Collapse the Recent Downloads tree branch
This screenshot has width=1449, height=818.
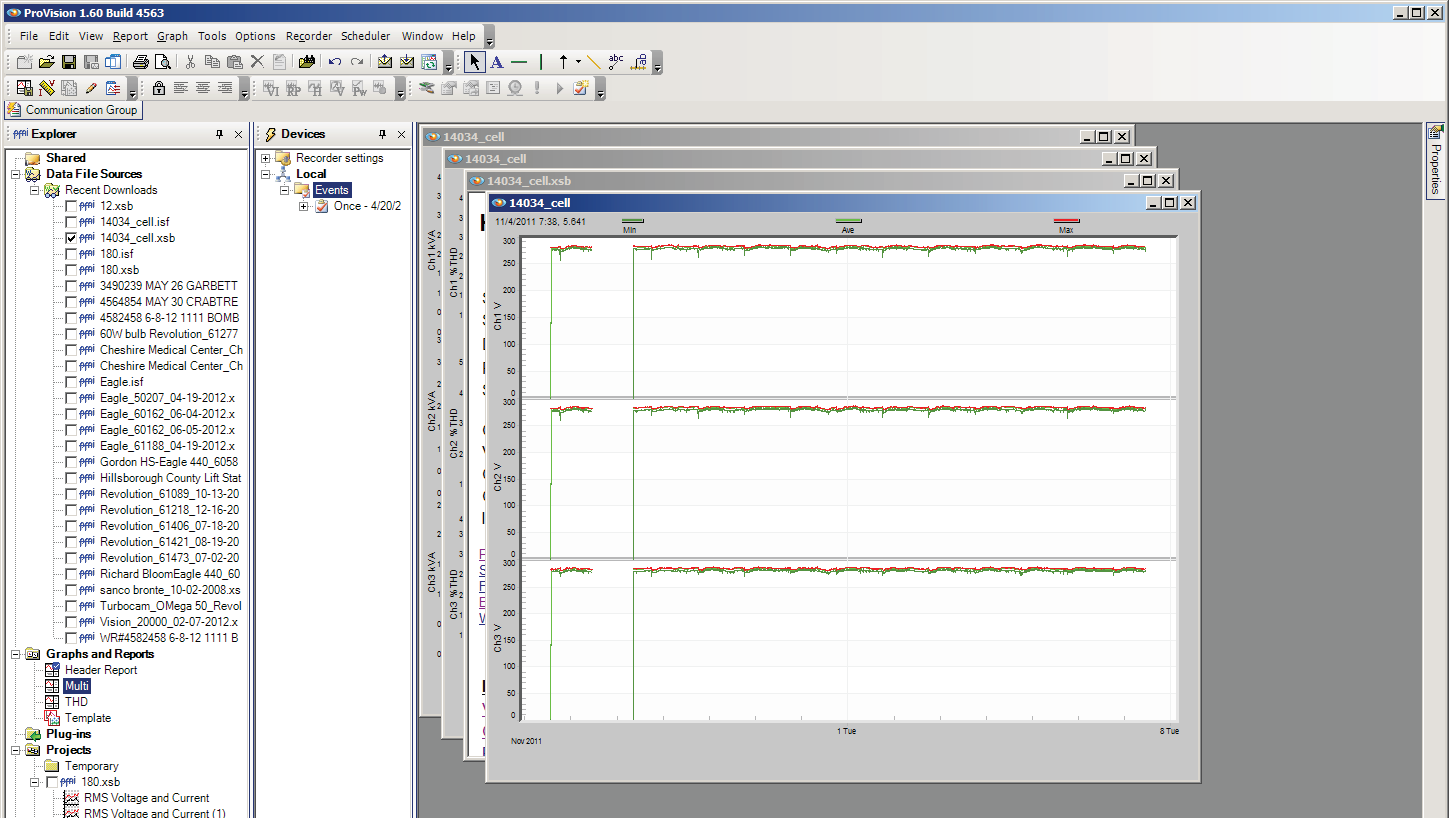(x=34, y=190)
